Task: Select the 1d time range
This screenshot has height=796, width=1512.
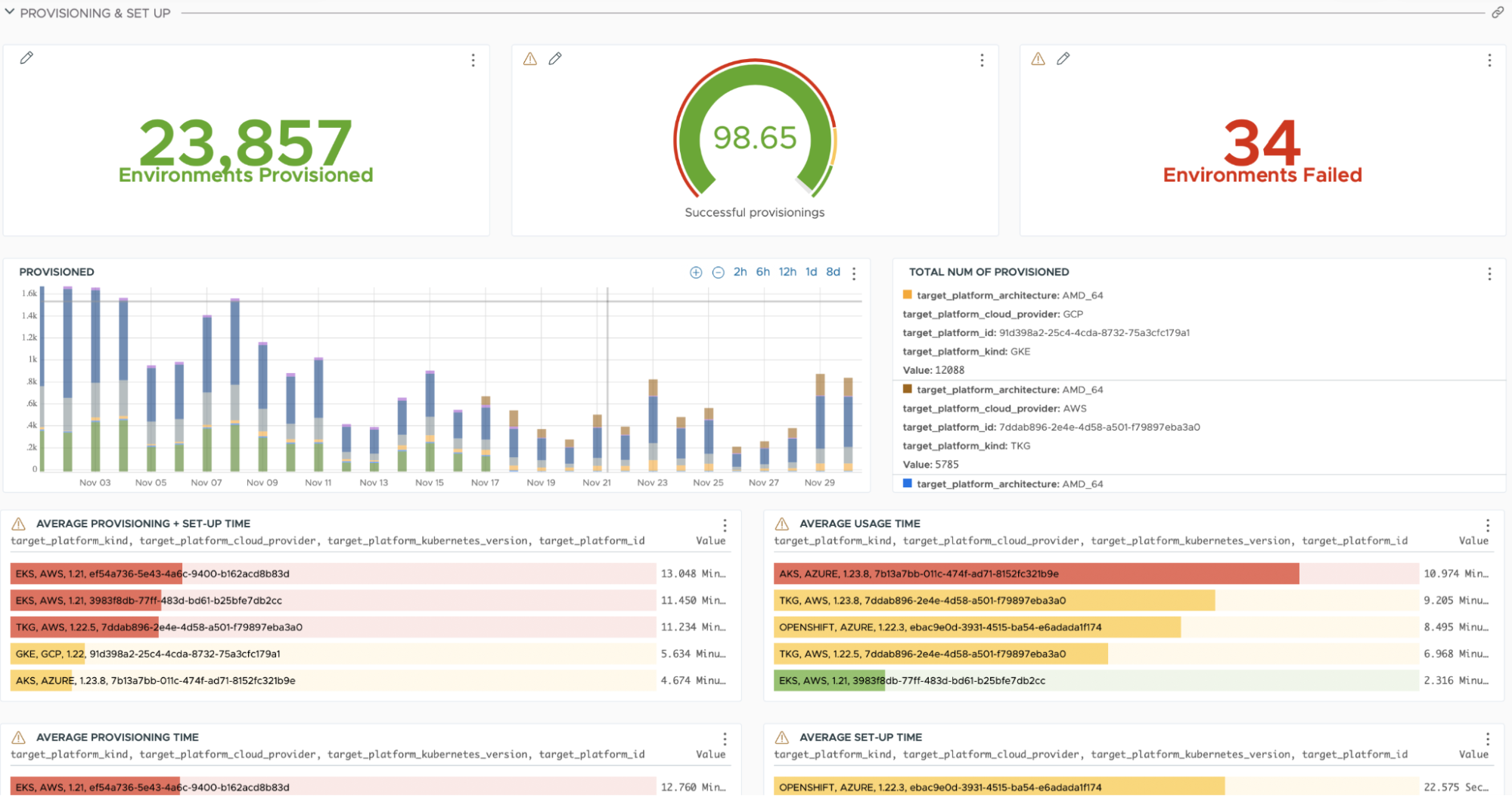Action: pyautogui.click(x=811, y=272)
